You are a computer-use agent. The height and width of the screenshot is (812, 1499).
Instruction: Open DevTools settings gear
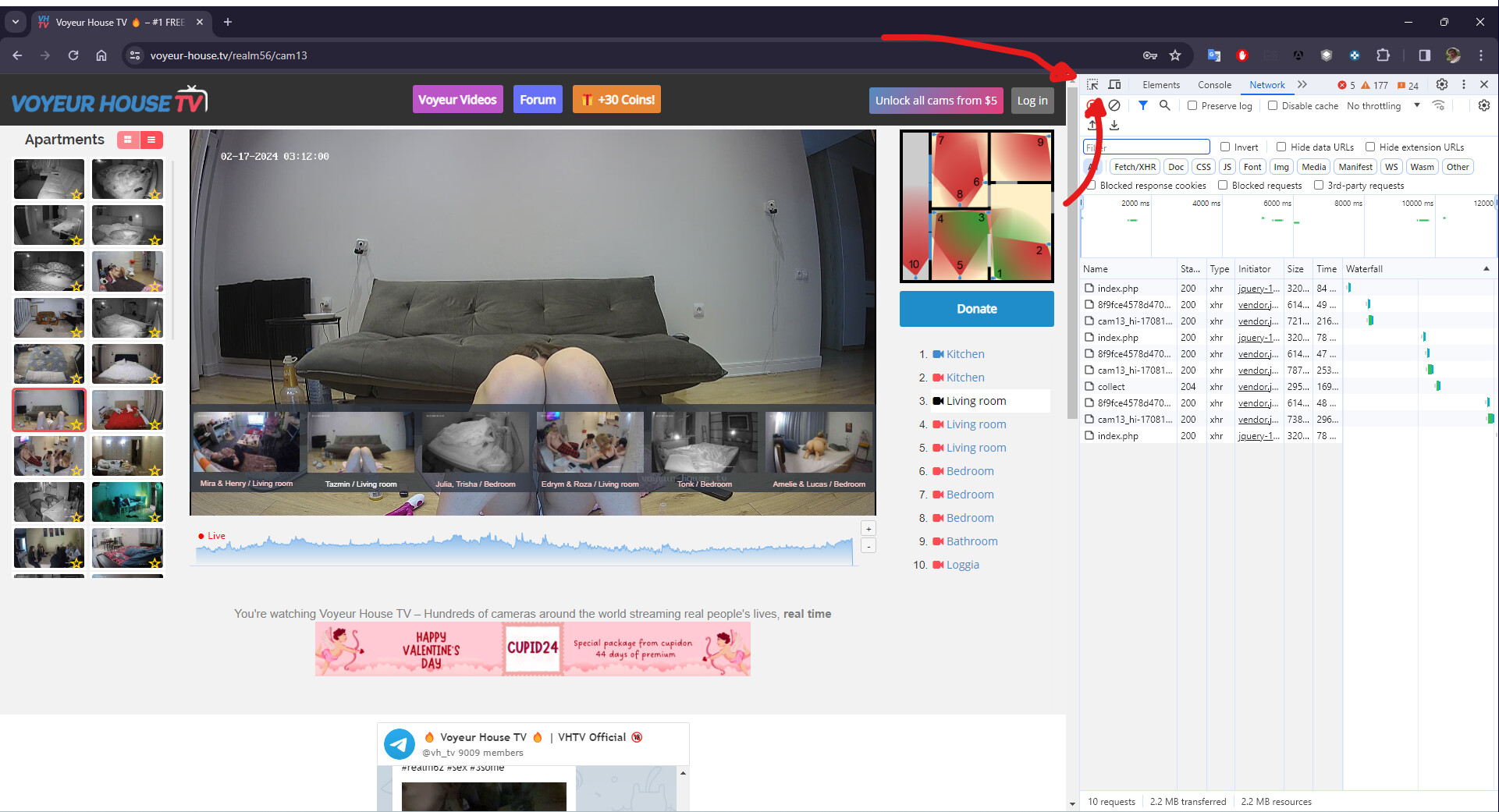1441,85
